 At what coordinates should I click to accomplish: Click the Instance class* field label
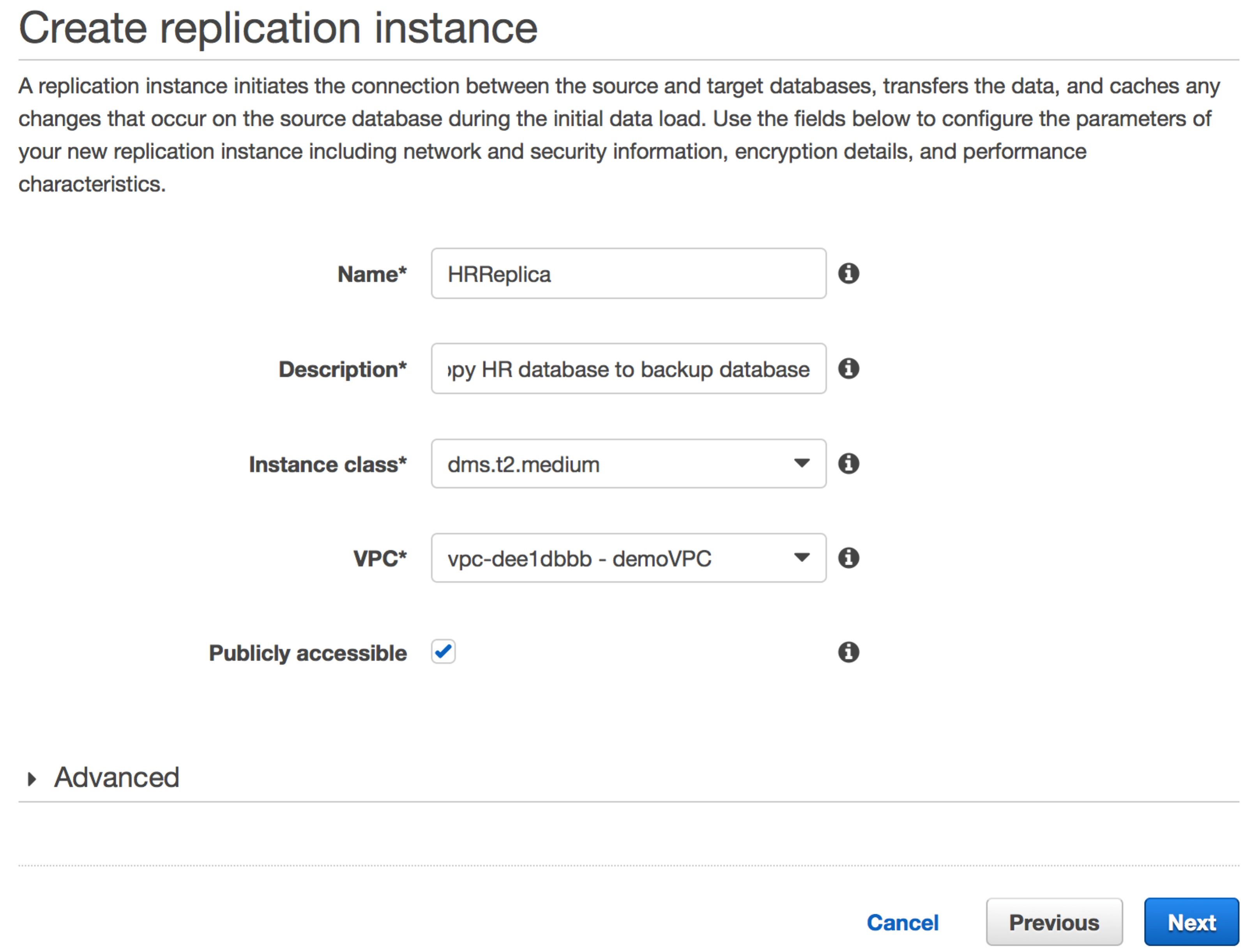point(328,464)
